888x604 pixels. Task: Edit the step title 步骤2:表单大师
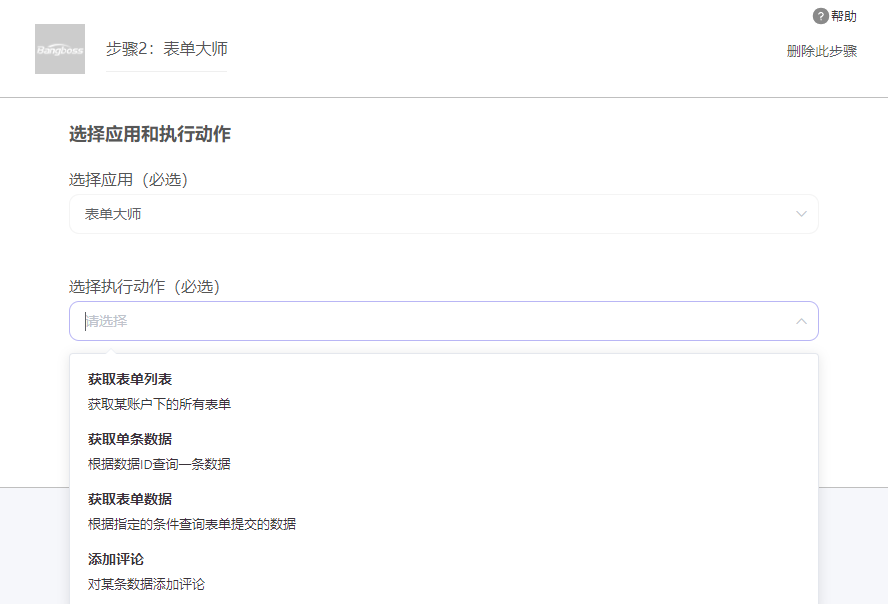(x=166, y=49)
